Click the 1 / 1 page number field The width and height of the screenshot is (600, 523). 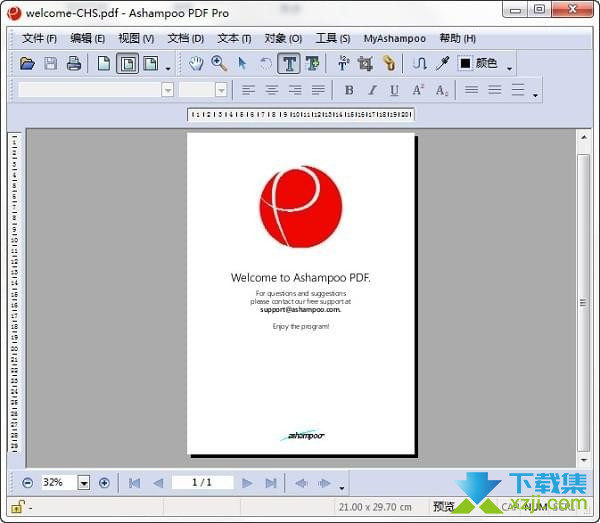202,482
